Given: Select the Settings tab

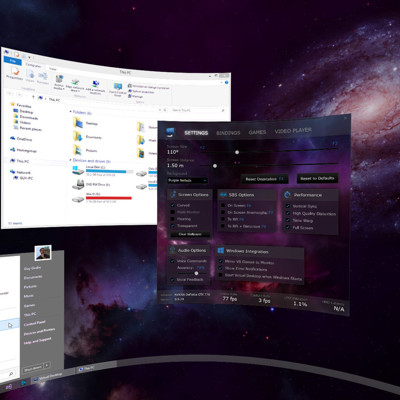Looking at the screenshot, I should click(x=196, y=133).
